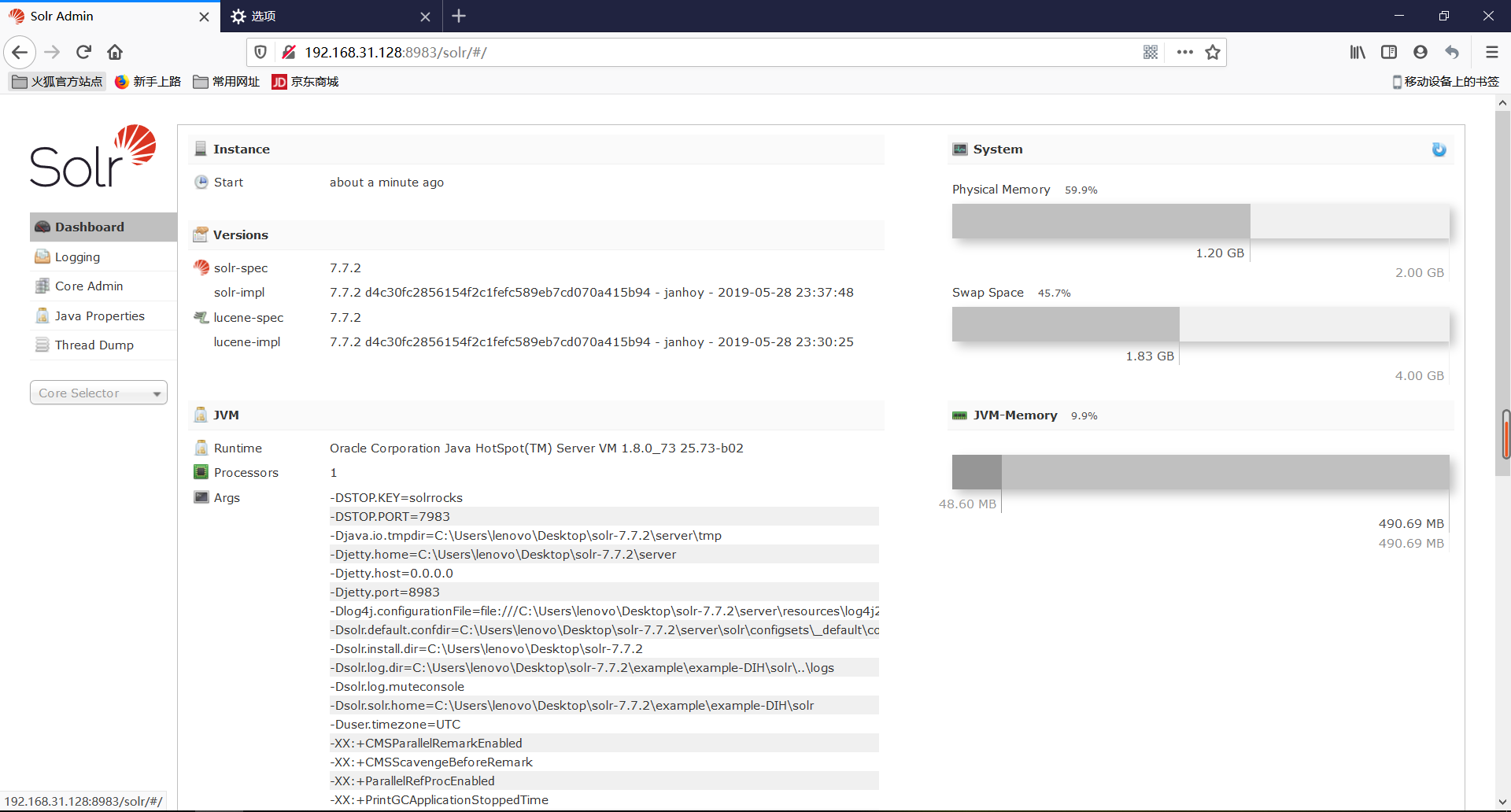The height and width of the screenshot is (812, 1511).
Task: Open the 火狐官方站点 bookmarks folder
Action: point(57,81)
